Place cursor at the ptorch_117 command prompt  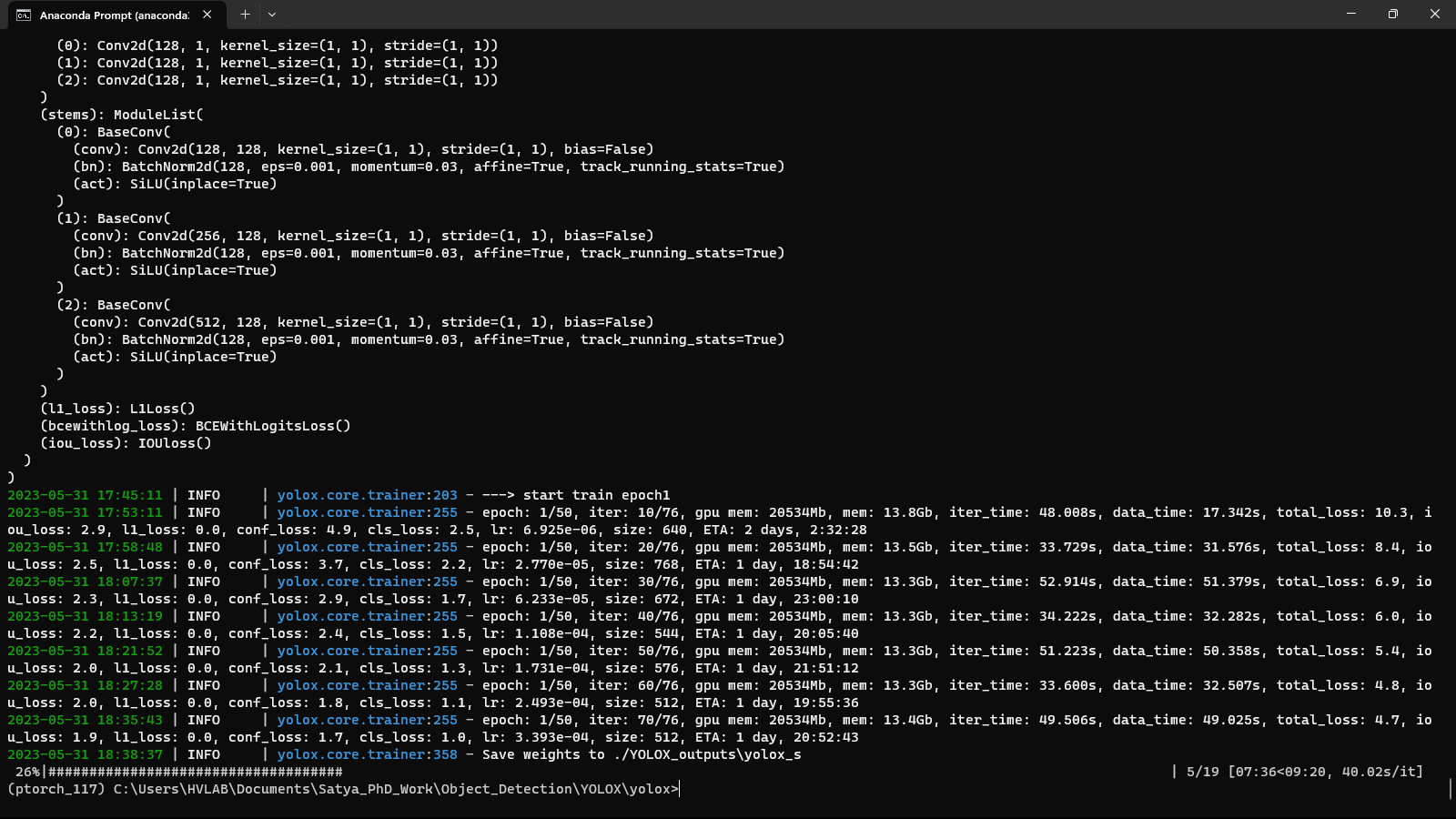(679, 789)
